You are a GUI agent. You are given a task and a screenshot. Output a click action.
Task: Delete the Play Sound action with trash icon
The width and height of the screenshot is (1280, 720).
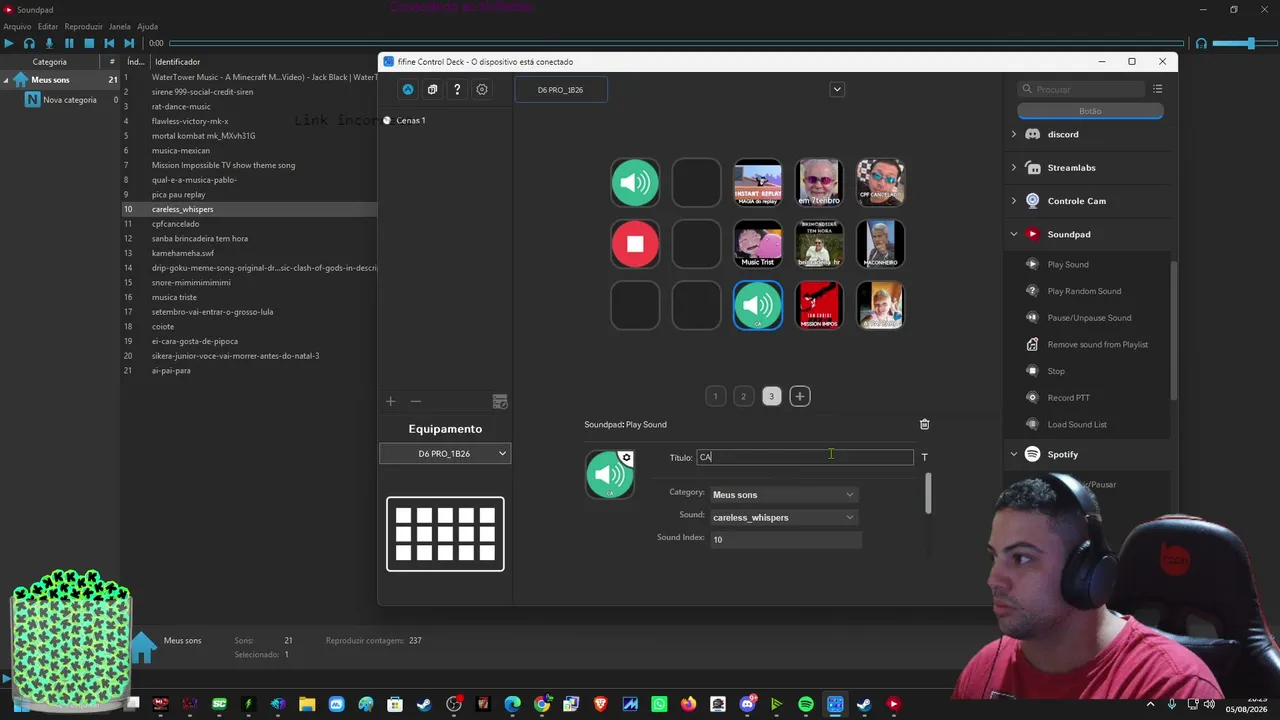924,424
